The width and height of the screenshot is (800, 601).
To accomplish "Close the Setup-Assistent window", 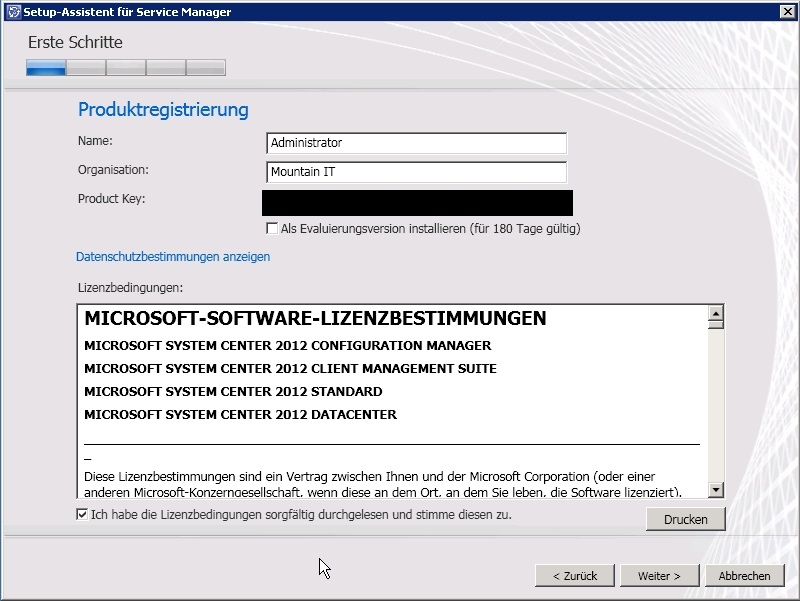I will coord(786,12).
